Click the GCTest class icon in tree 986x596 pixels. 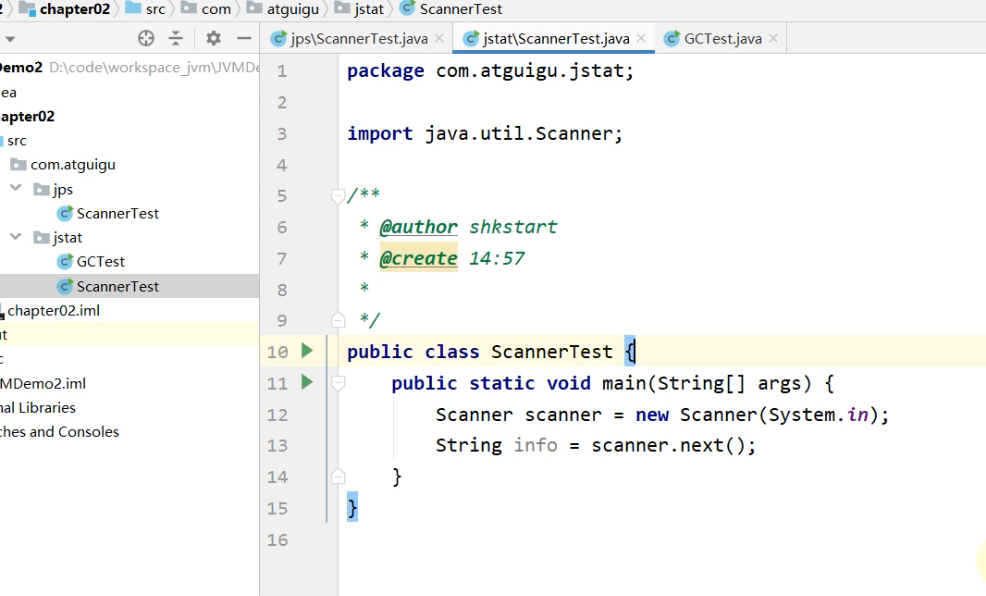[x=65, y=262]
